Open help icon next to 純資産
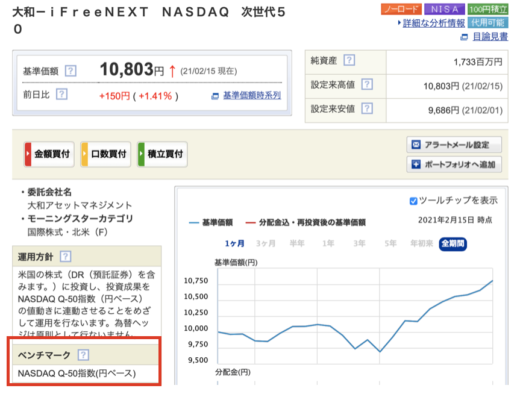This screenshot has height=400, width=517. click(x=349, y=60)
